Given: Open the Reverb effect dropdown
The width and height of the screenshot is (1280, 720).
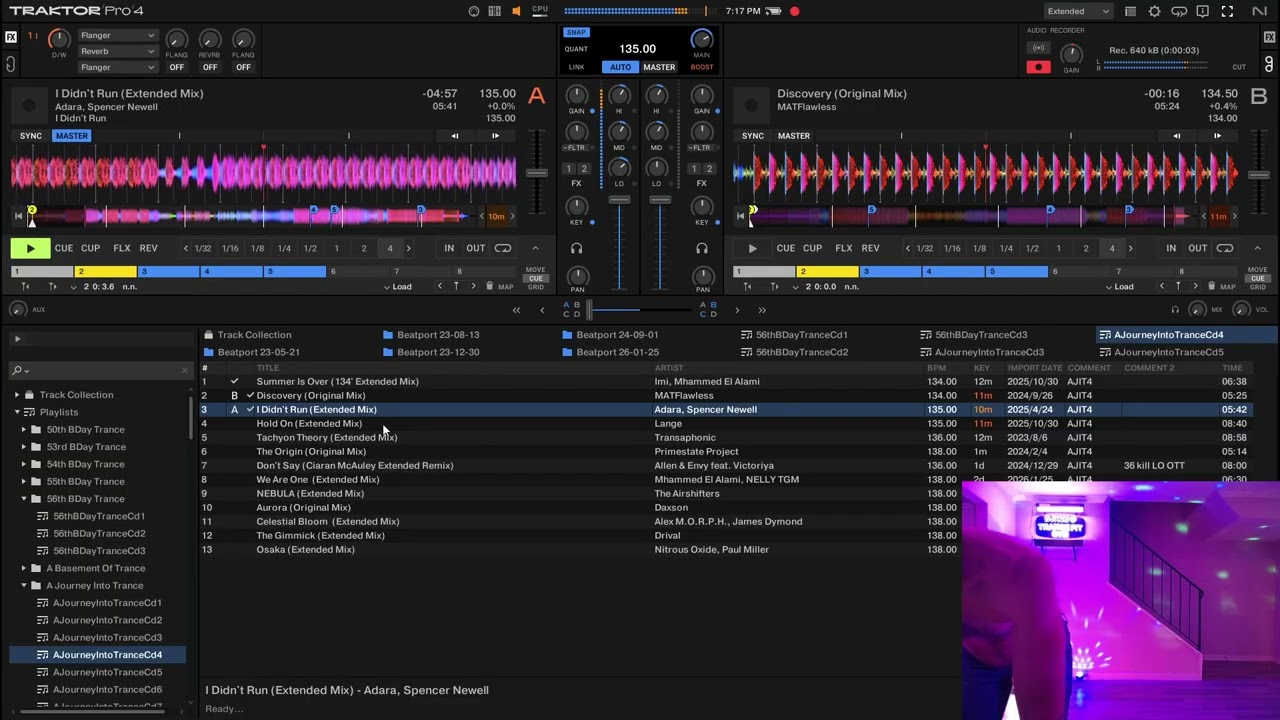Looking at the screenshot, I should click(117, 51).
